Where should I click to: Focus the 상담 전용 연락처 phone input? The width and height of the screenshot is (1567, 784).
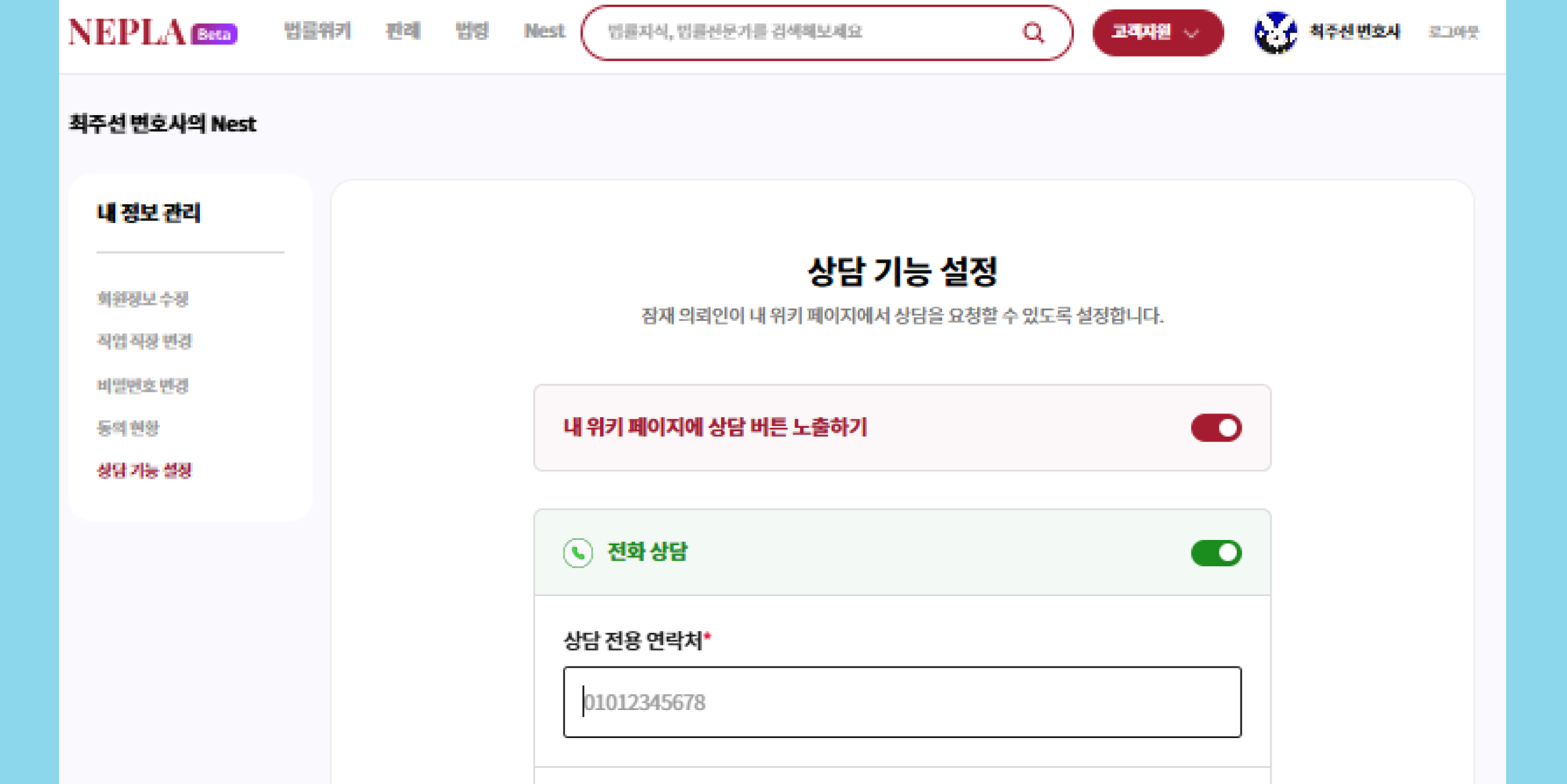pos(901,702)
